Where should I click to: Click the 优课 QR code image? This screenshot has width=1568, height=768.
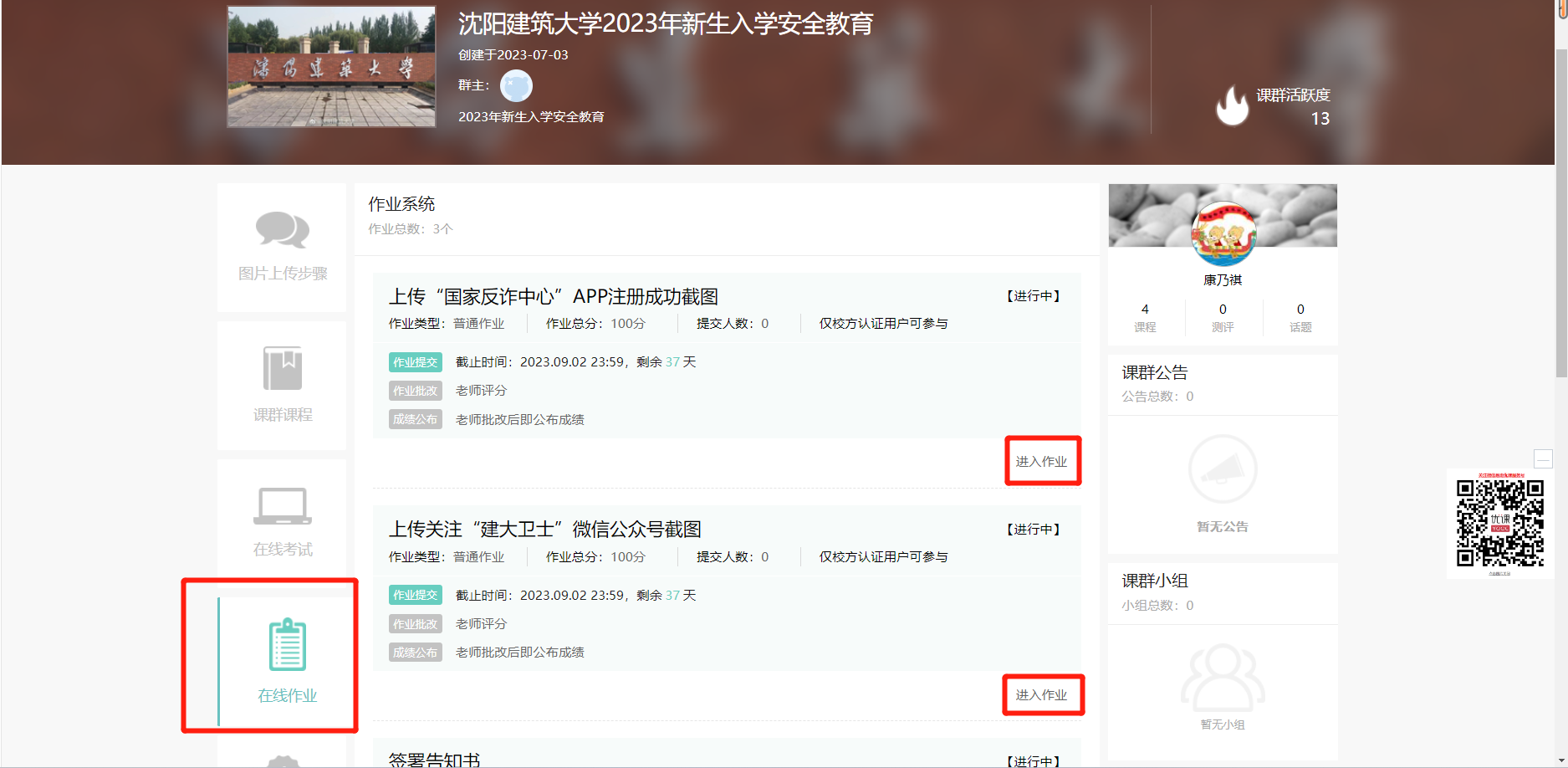click(x=1500, y=524)
